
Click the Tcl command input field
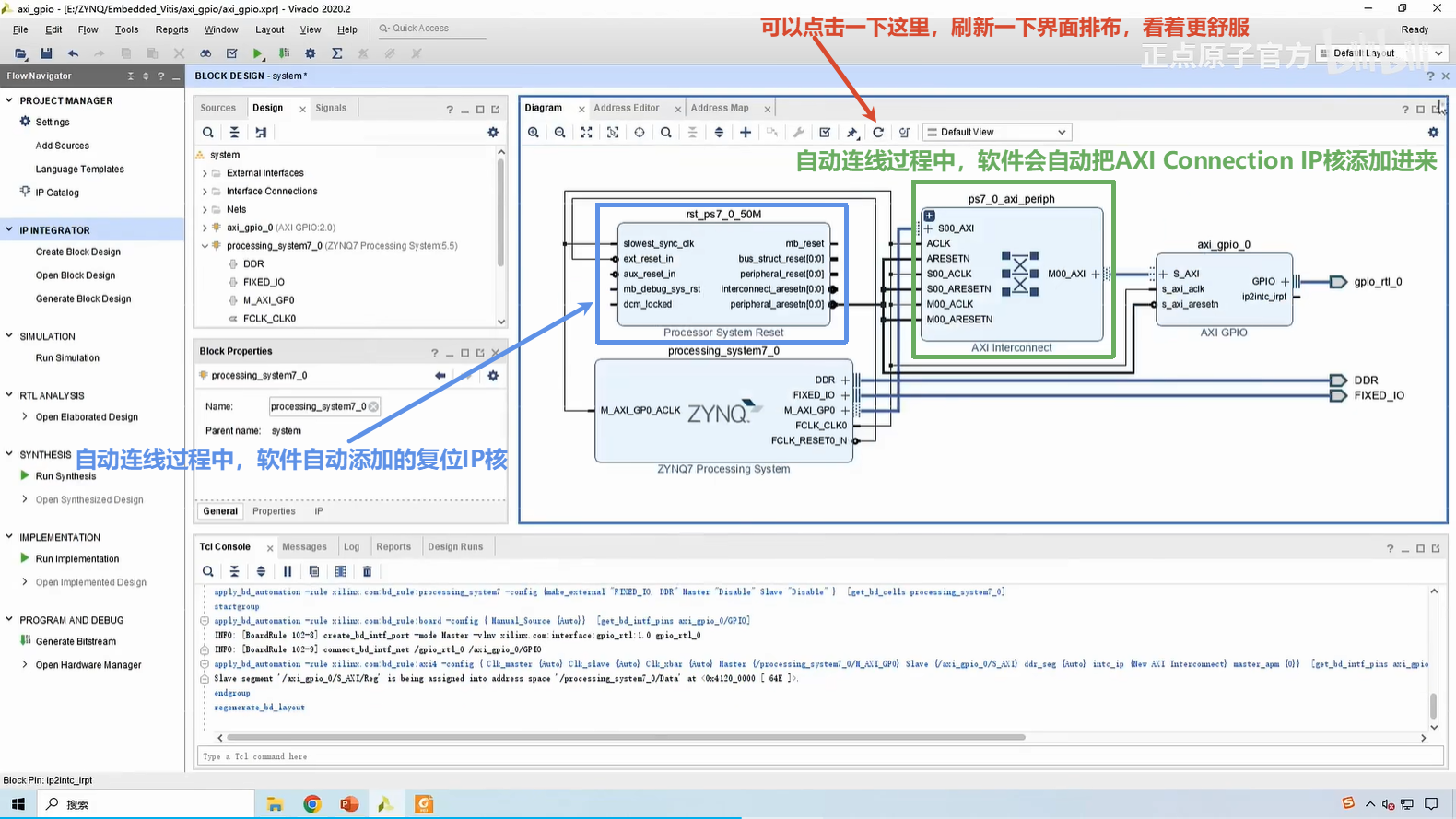pos(820,756)
